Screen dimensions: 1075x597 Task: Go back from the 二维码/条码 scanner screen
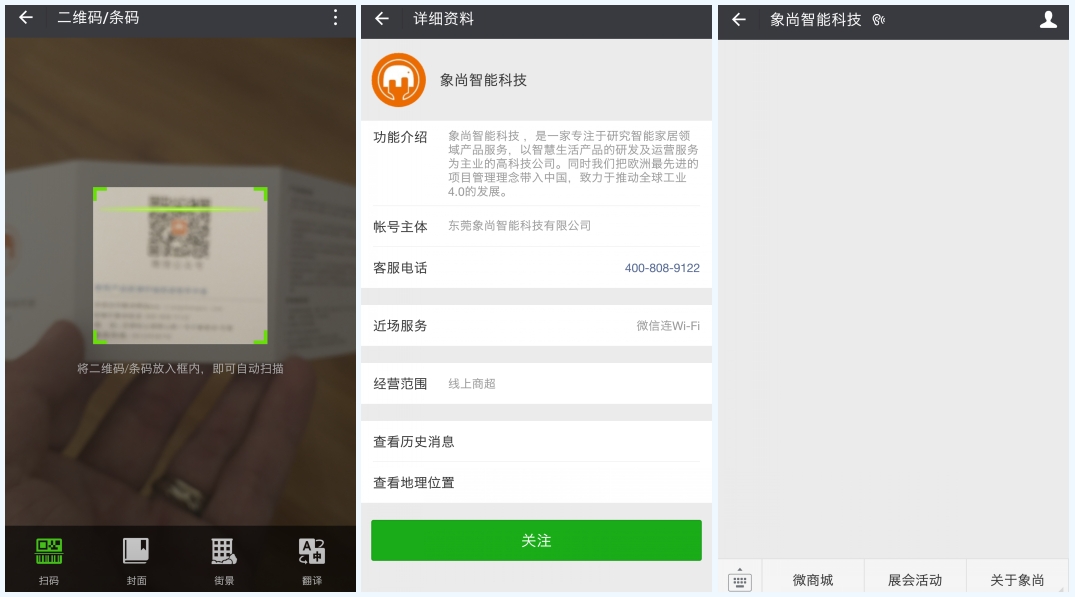pos(26,18)
